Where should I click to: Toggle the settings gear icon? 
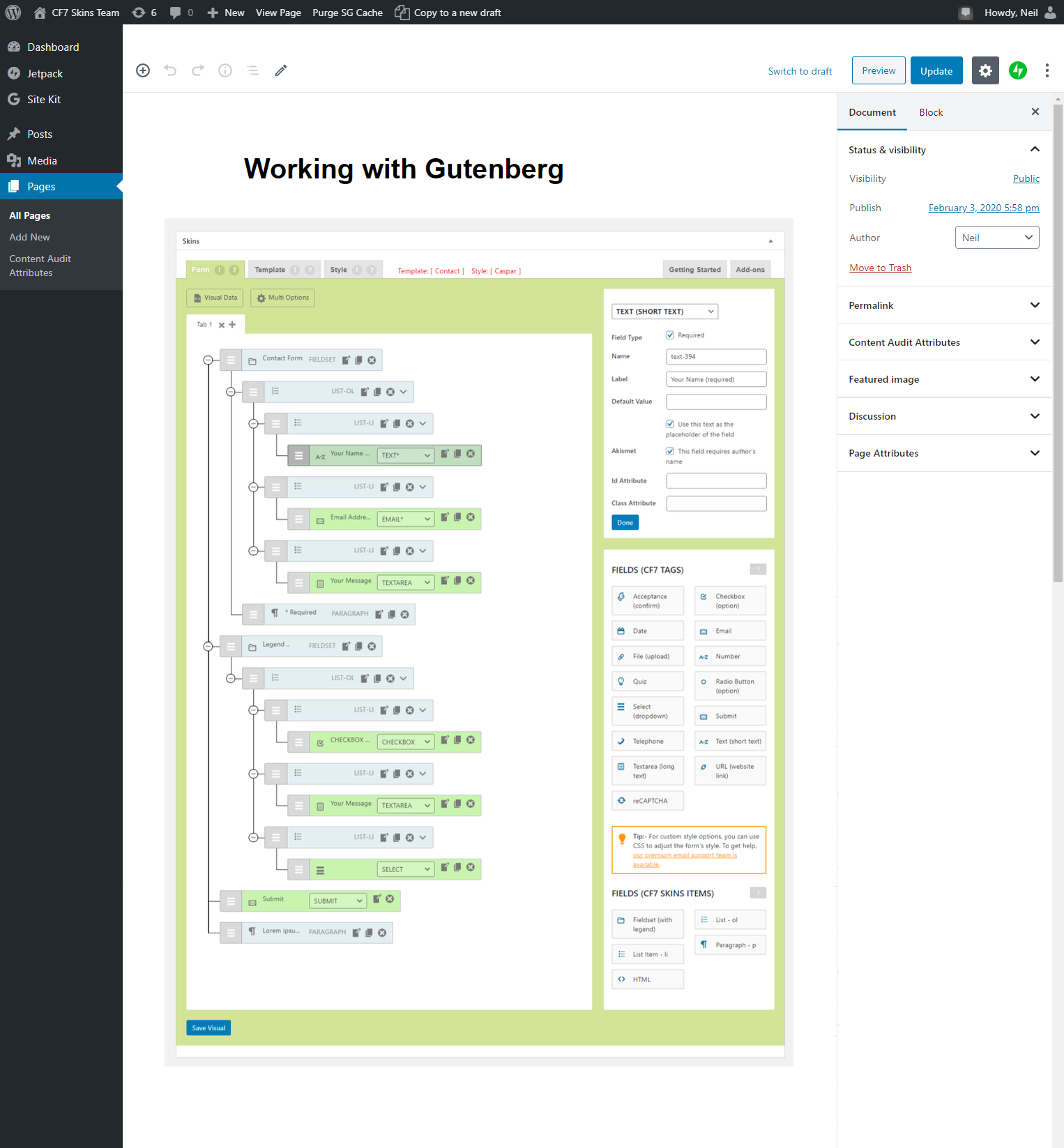click(x=985, y=70)
